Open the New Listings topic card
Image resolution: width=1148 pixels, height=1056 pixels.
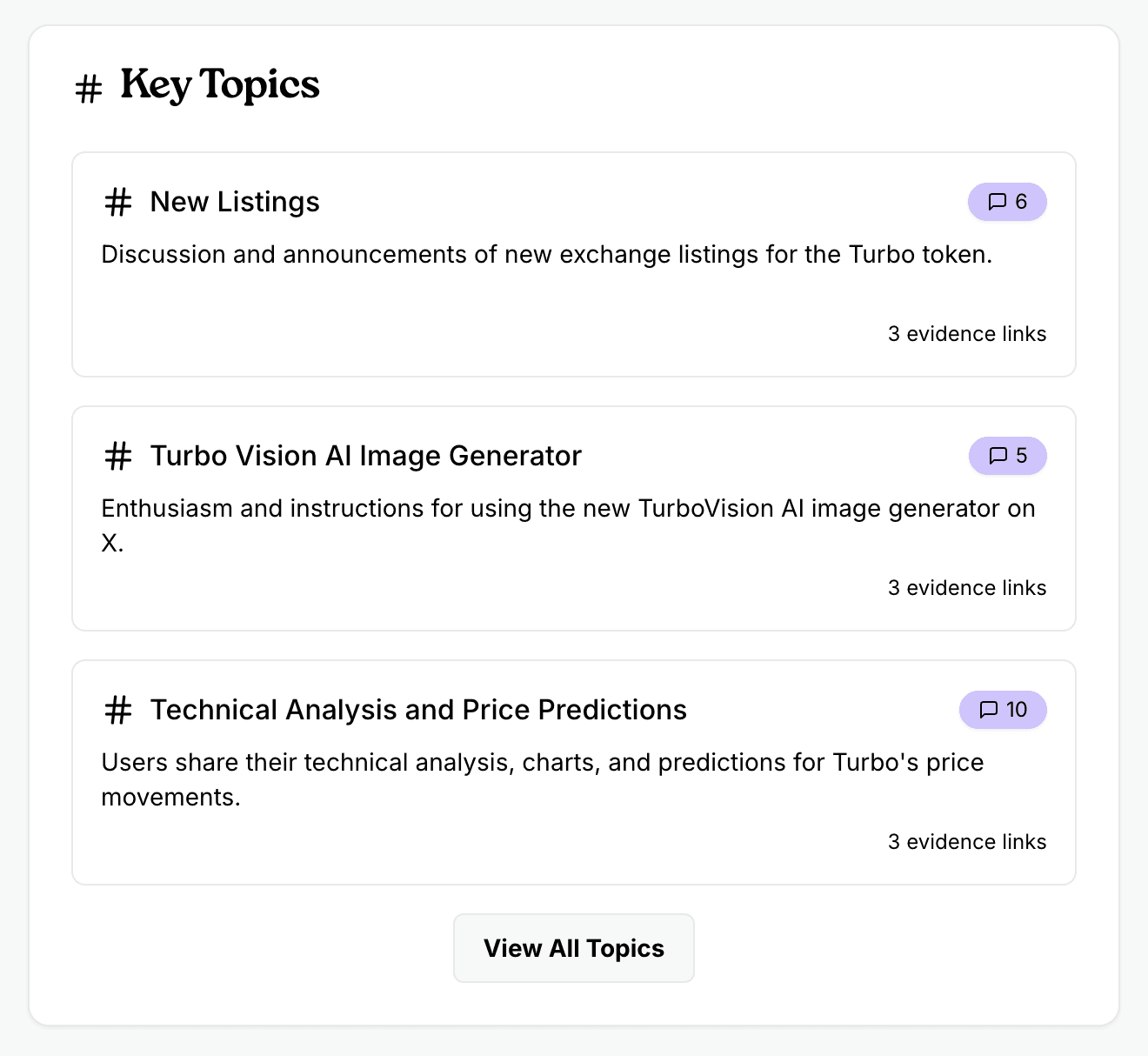[x=574, y=263]
